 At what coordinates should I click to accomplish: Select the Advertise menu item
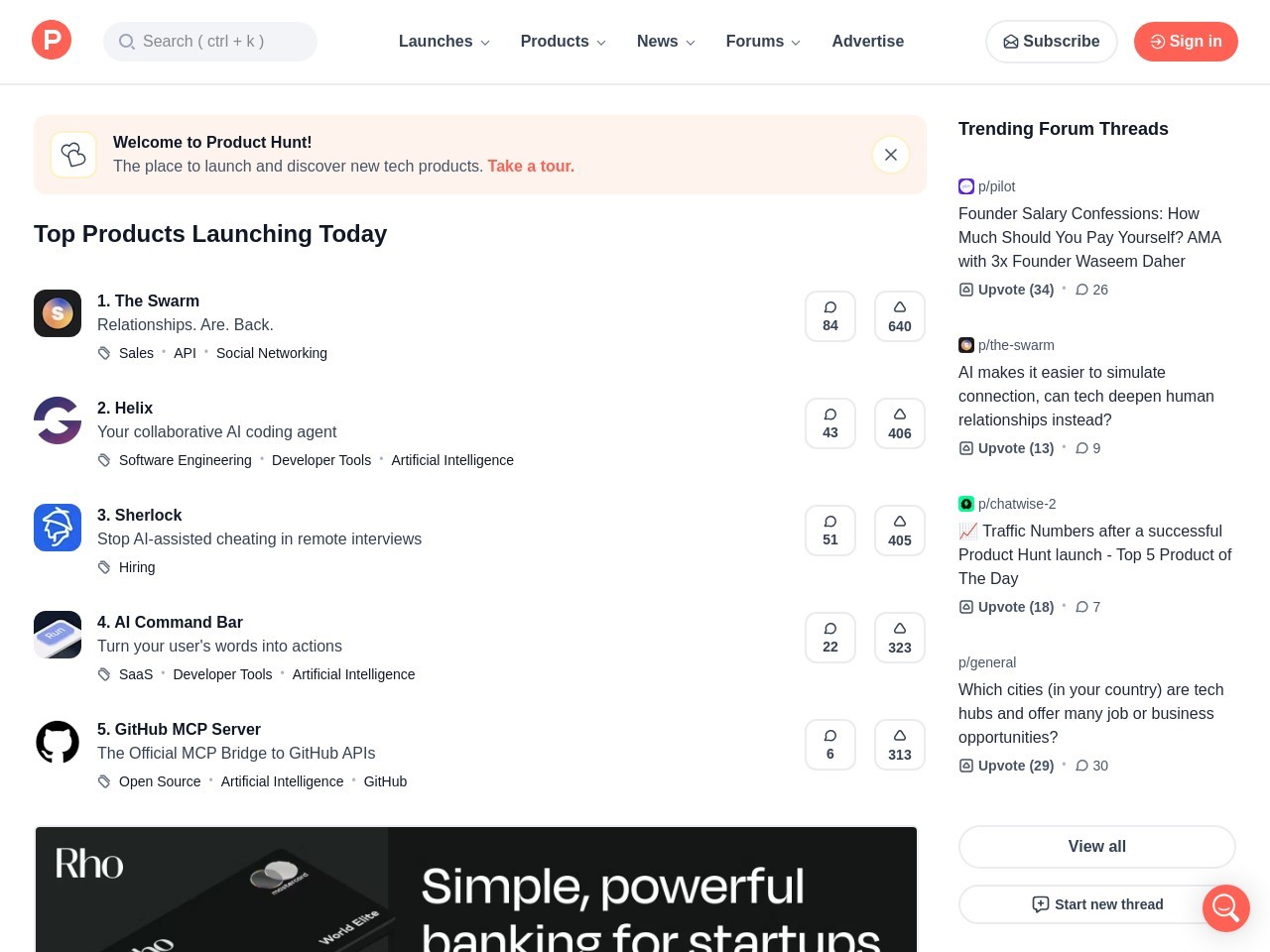click(x=868, y=41)
